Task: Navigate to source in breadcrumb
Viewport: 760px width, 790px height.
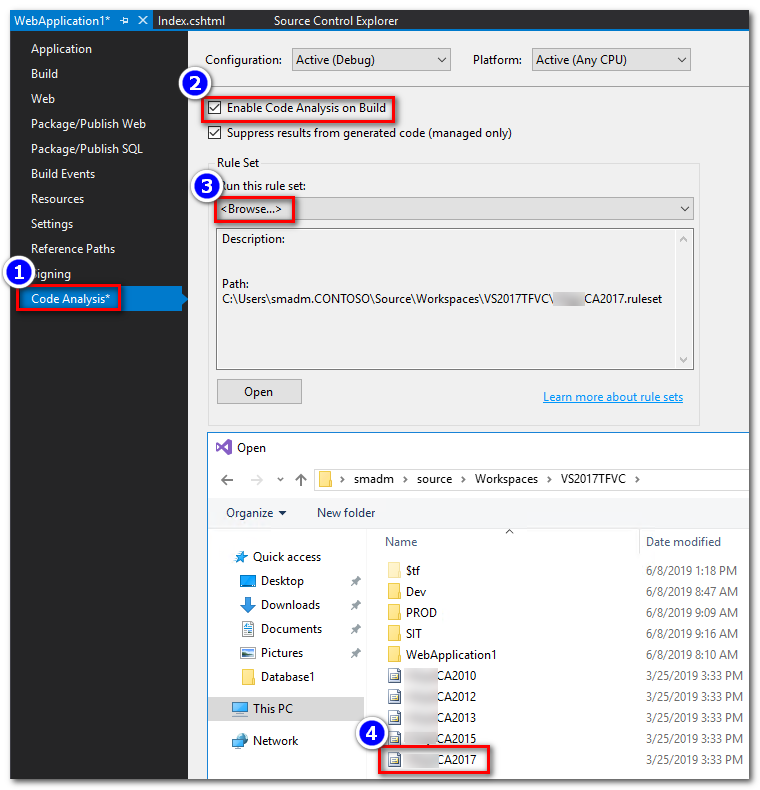Action: pyautogui.click(x=434, y=479)
